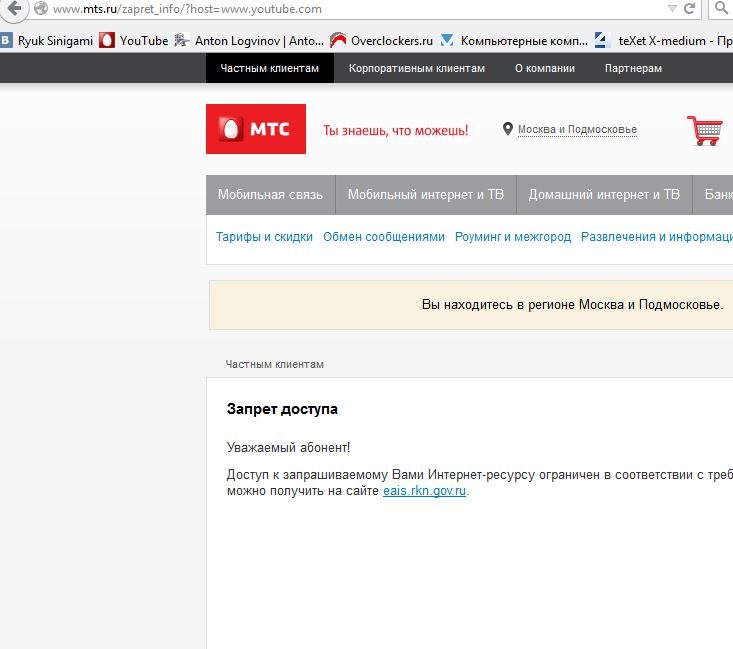Change region Москва и Подмосковье
733x649 pixels.
tap(577, 130)
